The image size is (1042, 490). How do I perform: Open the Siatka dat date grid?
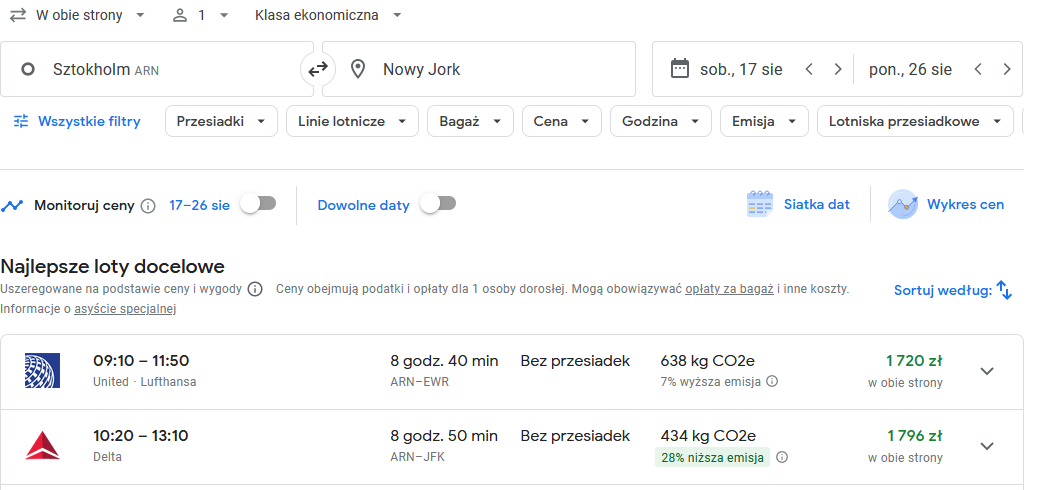[798, 205]
